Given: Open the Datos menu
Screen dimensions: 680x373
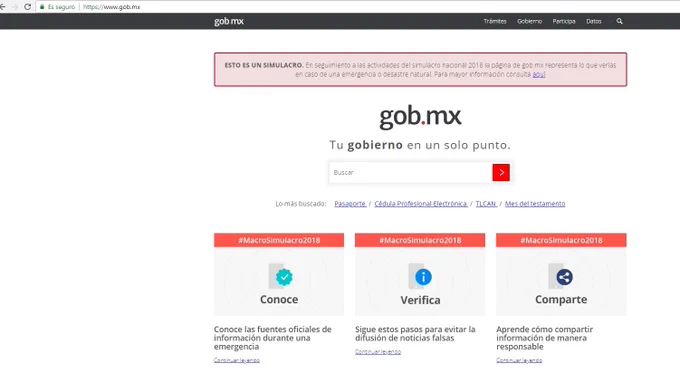Looking at the screenshot, I should 594,21.
